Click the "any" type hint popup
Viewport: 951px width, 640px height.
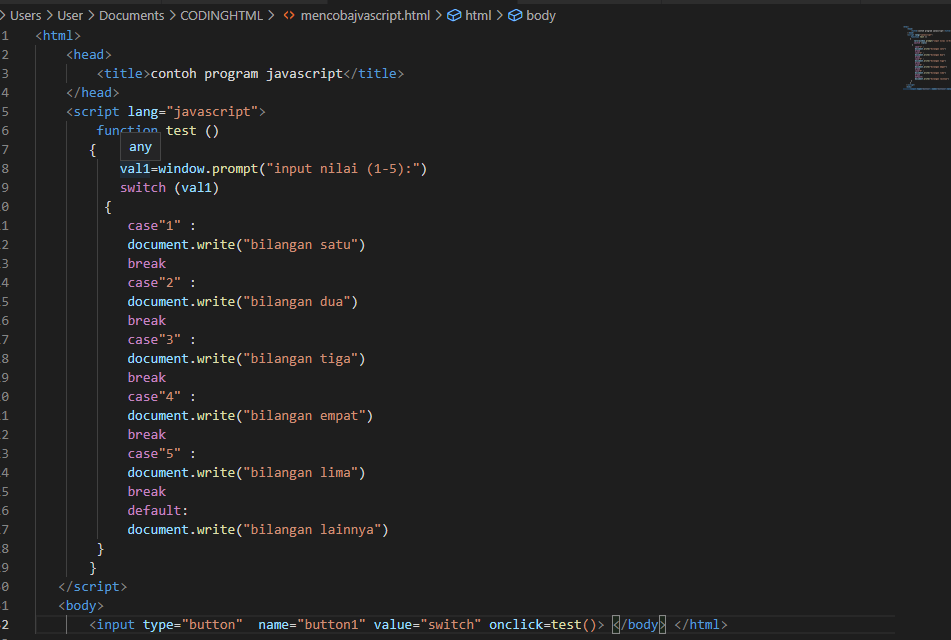tap(140, 146)
